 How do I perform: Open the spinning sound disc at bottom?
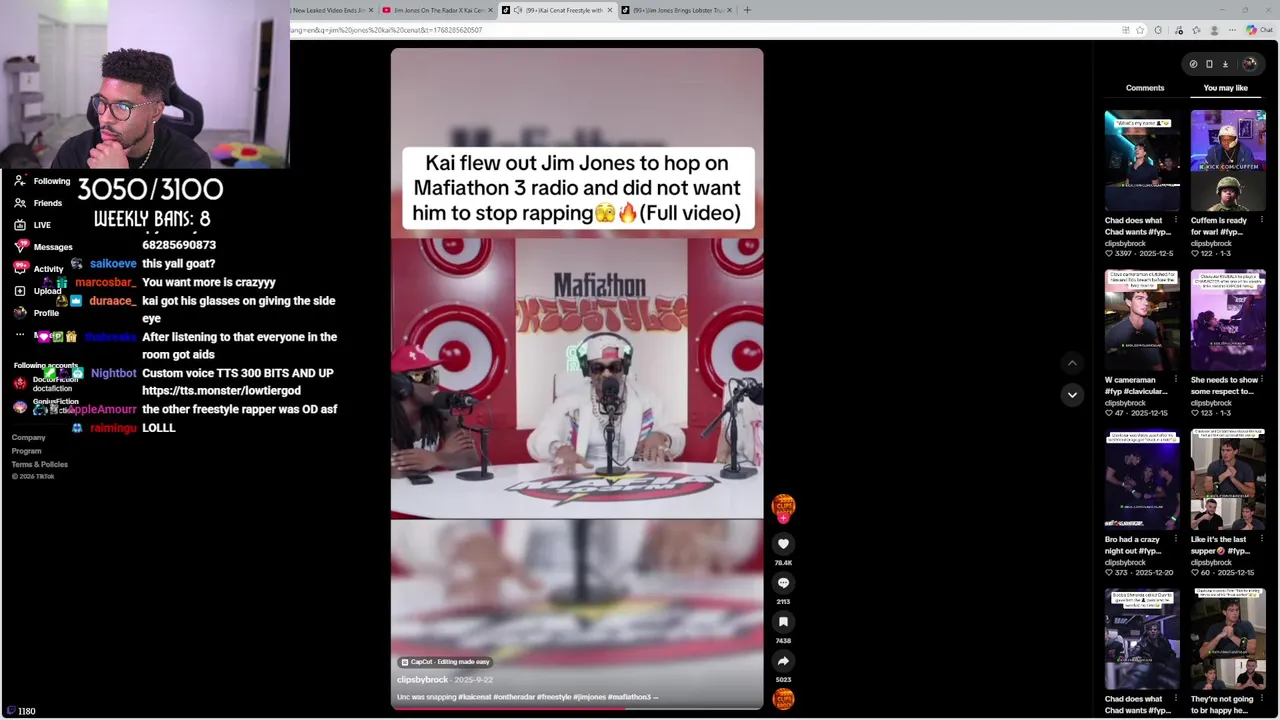click(x=783, y=699)
